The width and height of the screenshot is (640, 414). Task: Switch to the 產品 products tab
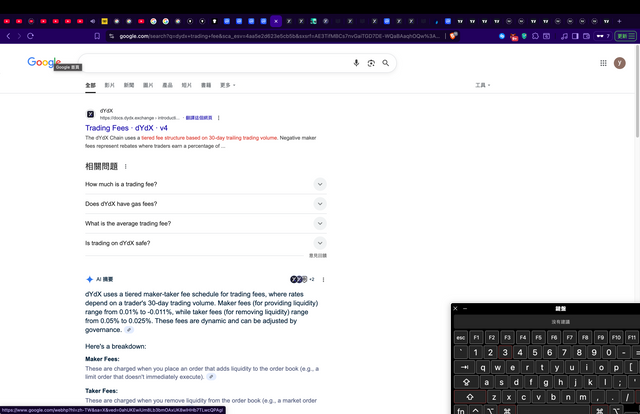tap(167, 85)
